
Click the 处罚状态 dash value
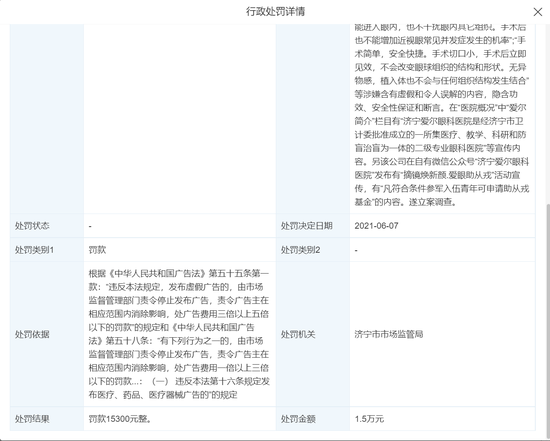[x=90, y=226]
